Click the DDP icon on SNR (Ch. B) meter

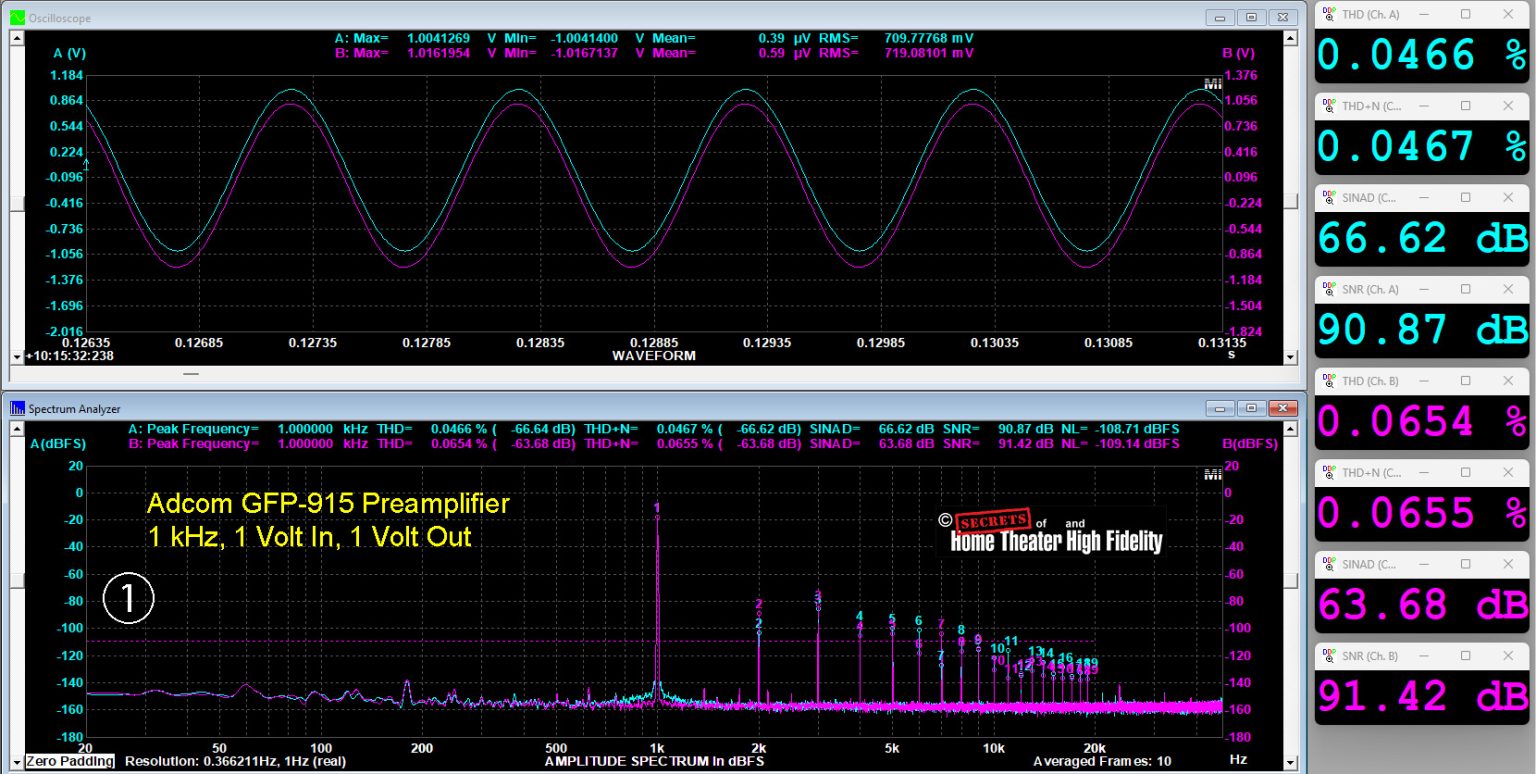coord(1330,655)
